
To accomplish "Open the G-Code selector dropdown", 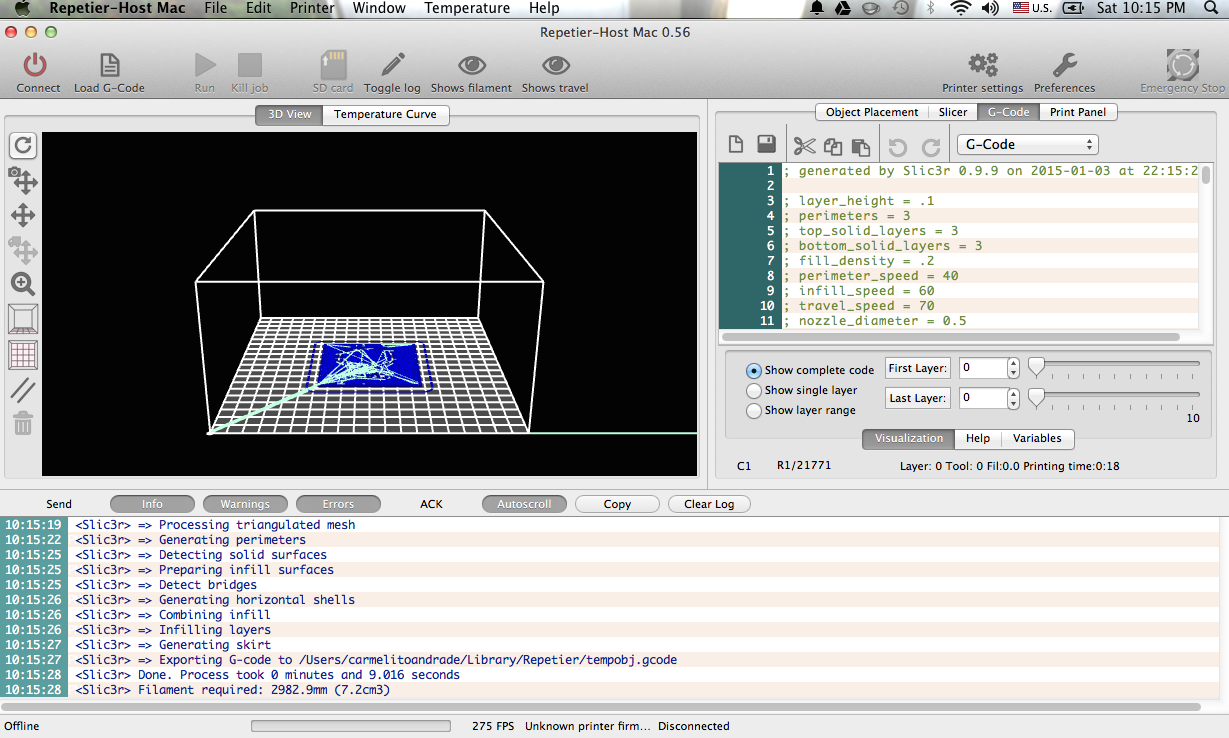I will [1028, 144].
